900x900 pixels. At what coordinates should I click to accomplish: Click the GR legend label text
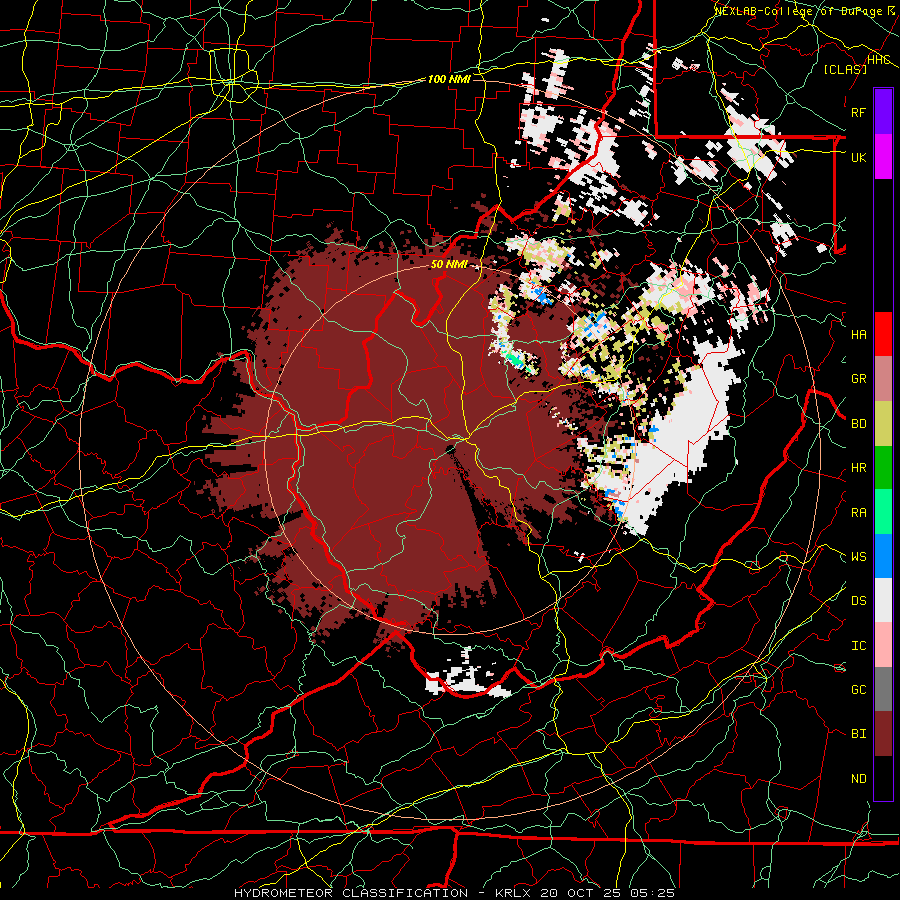(859, 379)
